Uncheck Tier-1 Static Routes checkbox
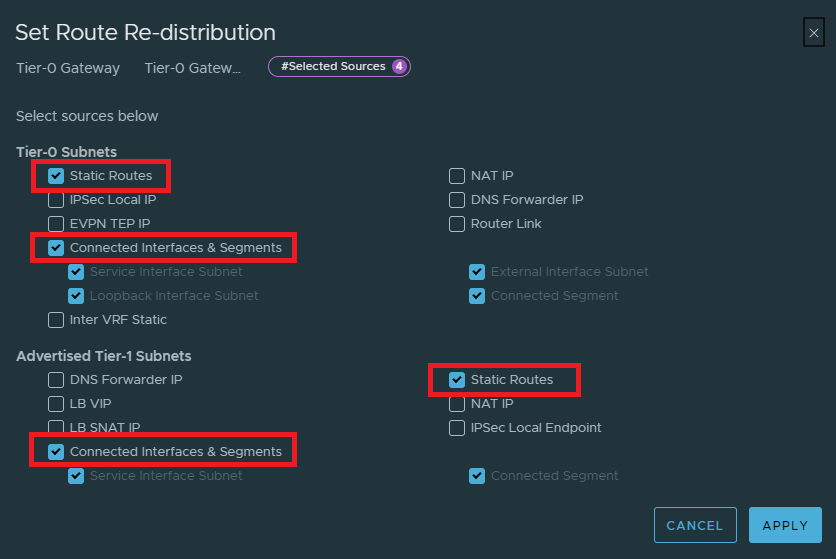The height and width of the screenshot is (559, 836). point(457,380)
